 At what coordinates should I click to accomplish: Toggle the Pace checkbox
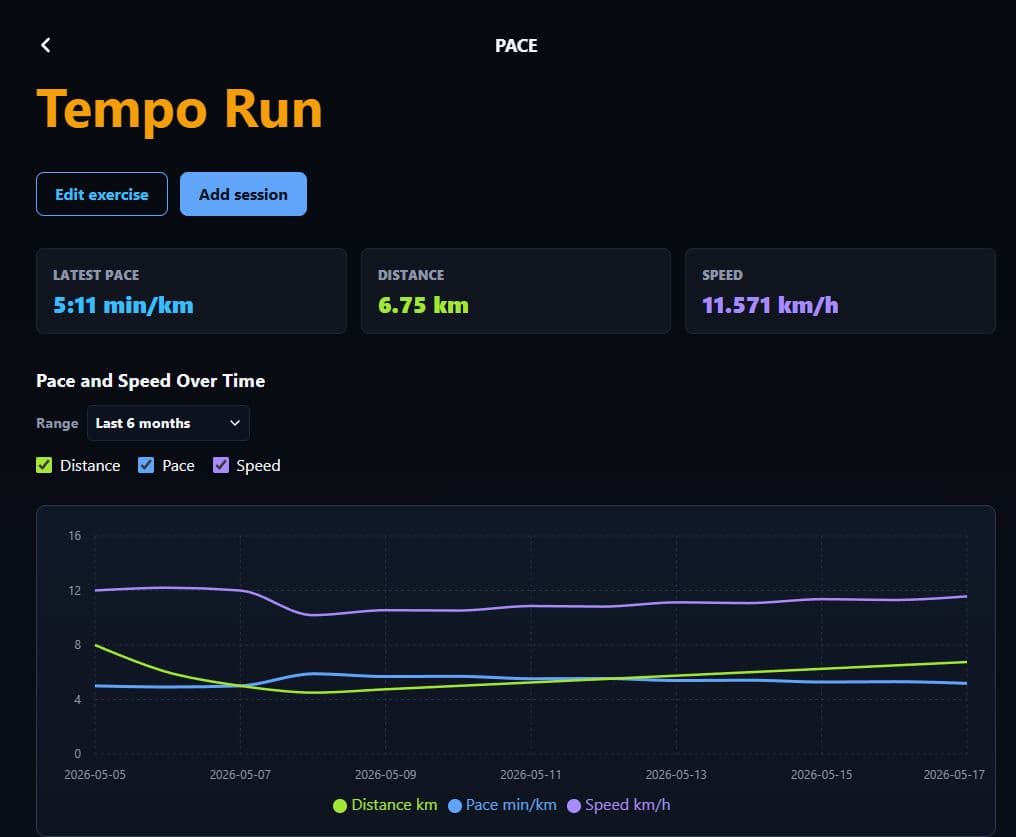pyautogui.click(x=146, y=465)
